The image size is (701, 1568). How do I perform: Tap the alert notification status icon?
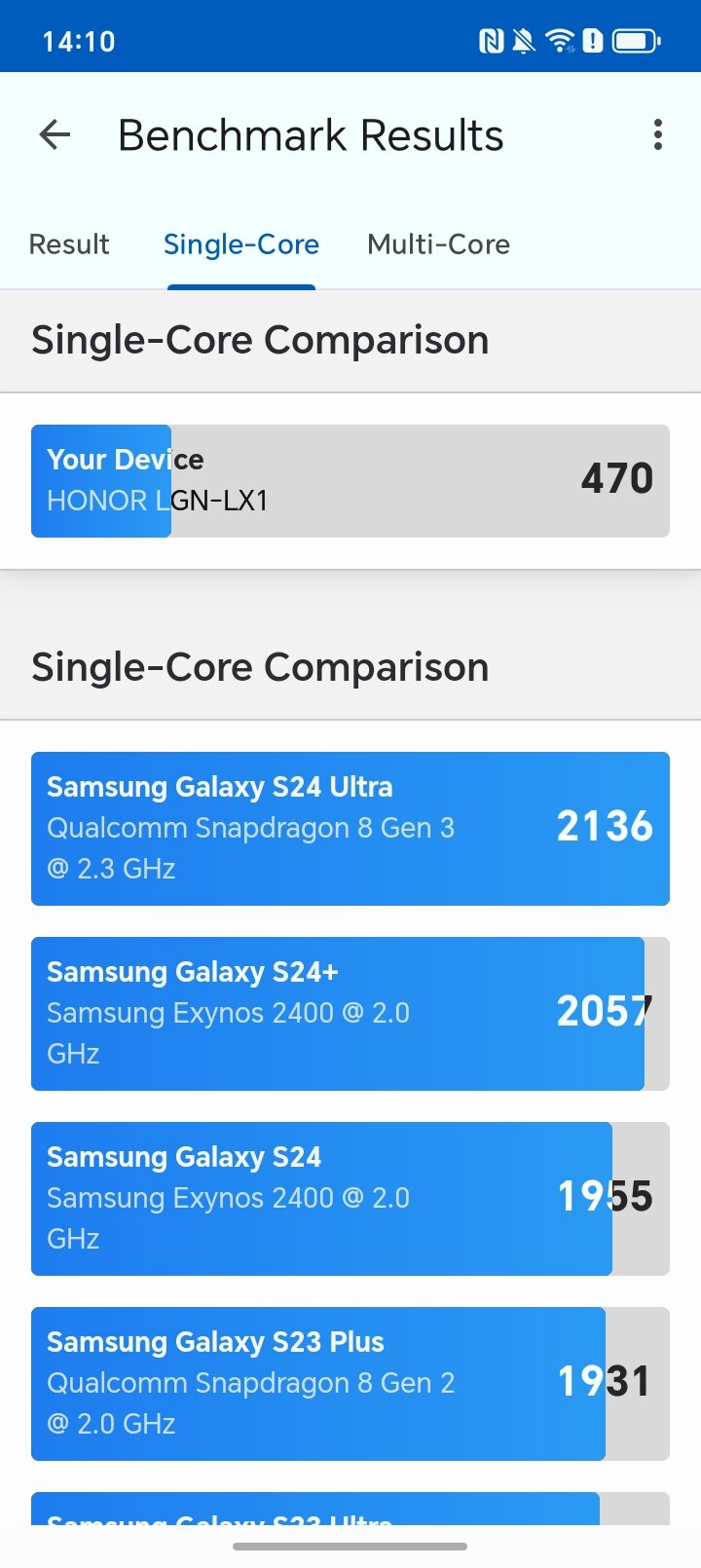(593, 41)
